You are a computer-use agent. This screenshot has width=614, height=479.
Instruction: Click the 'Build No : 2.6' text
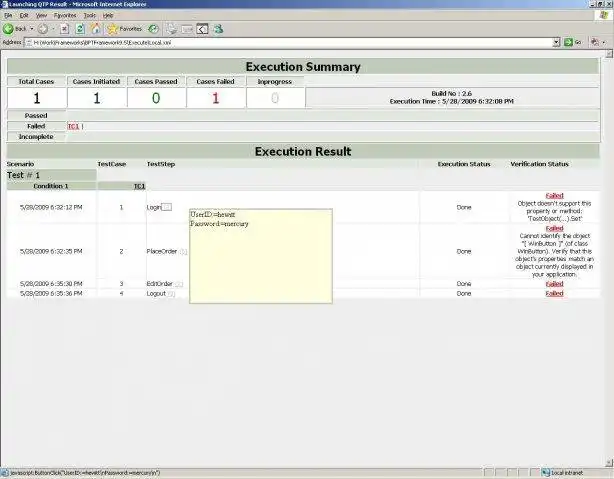point(451,94)
